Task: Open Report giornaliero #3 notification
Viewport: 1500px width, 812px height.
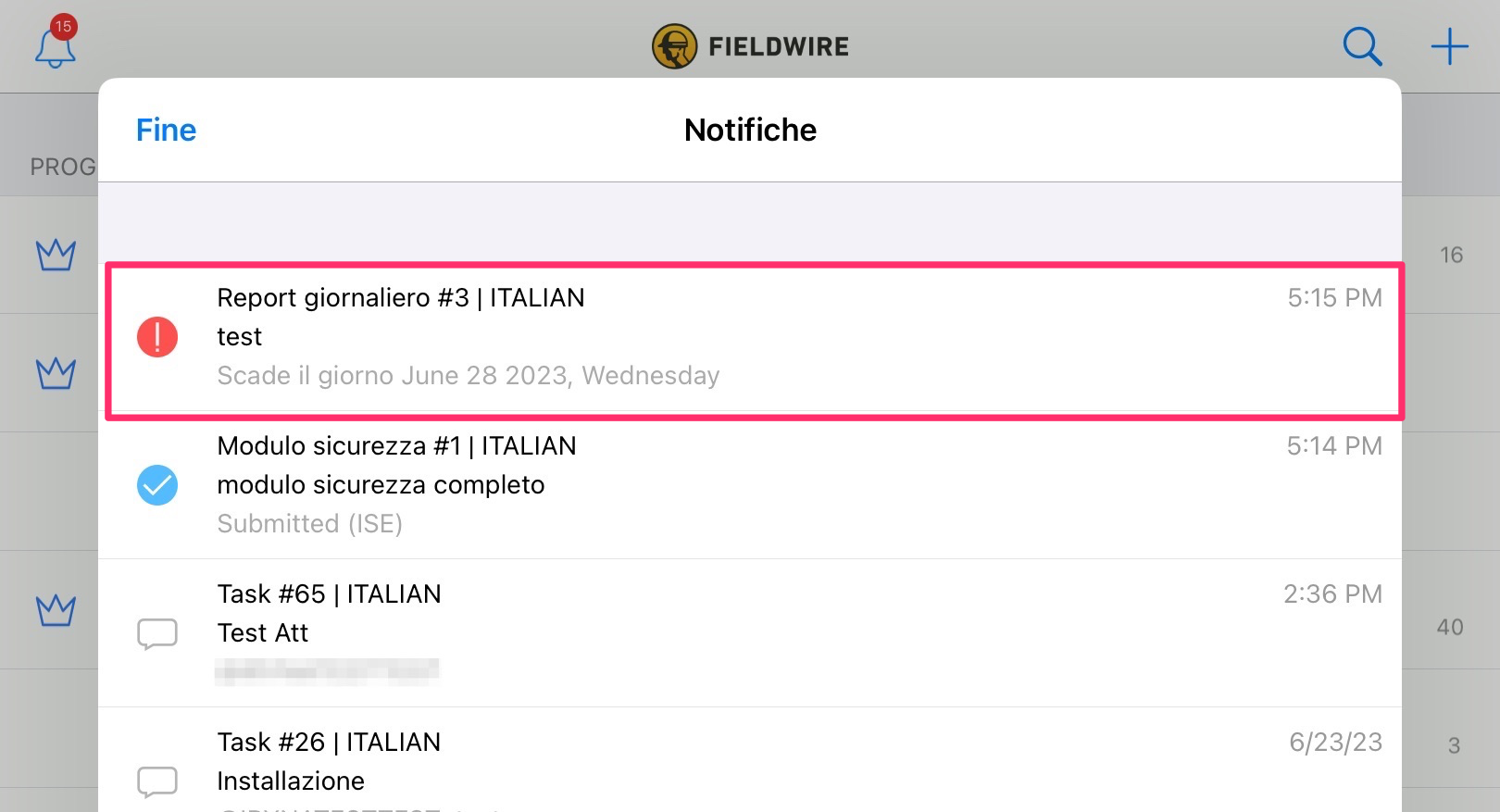Action: coord(755,341)
